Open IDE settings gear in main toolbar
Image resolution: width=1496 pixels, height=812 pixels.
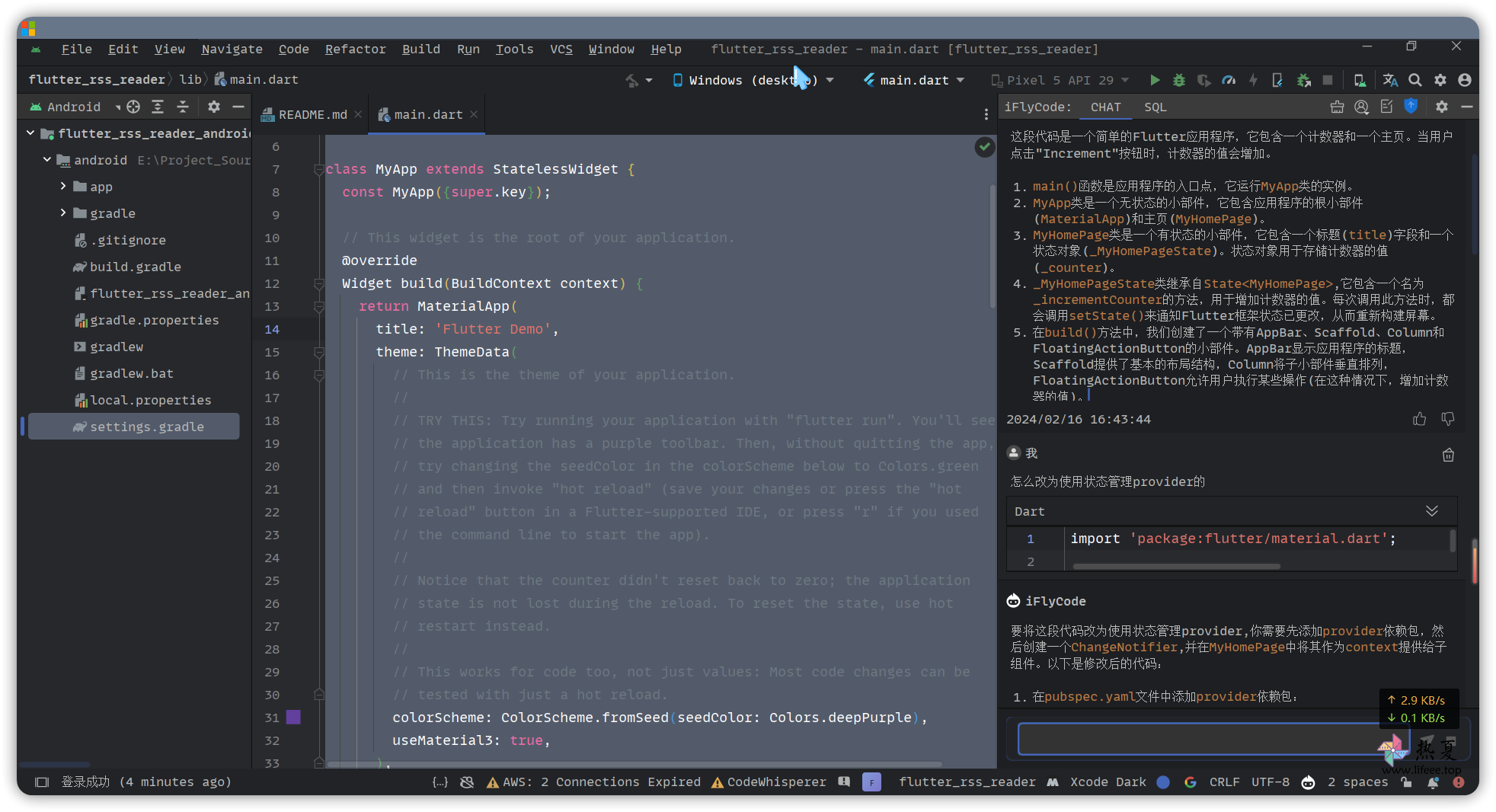(1440, 80)
